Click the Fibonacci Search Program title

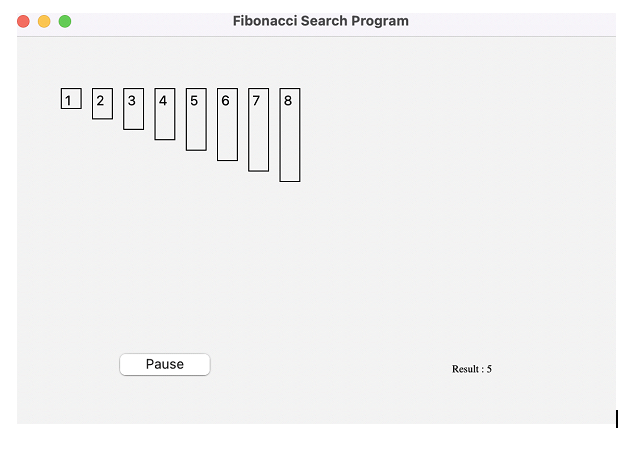pos(320,21)
